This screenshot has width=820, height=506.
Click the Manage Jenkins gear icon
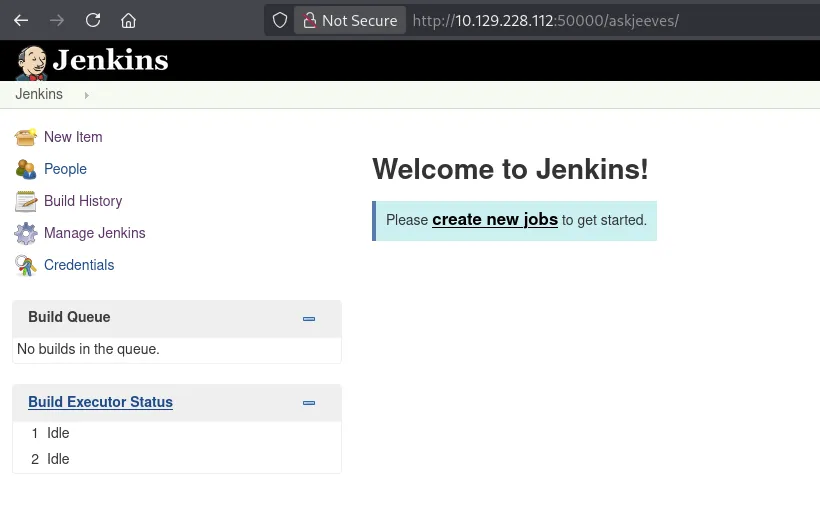[x=26, y=233]
